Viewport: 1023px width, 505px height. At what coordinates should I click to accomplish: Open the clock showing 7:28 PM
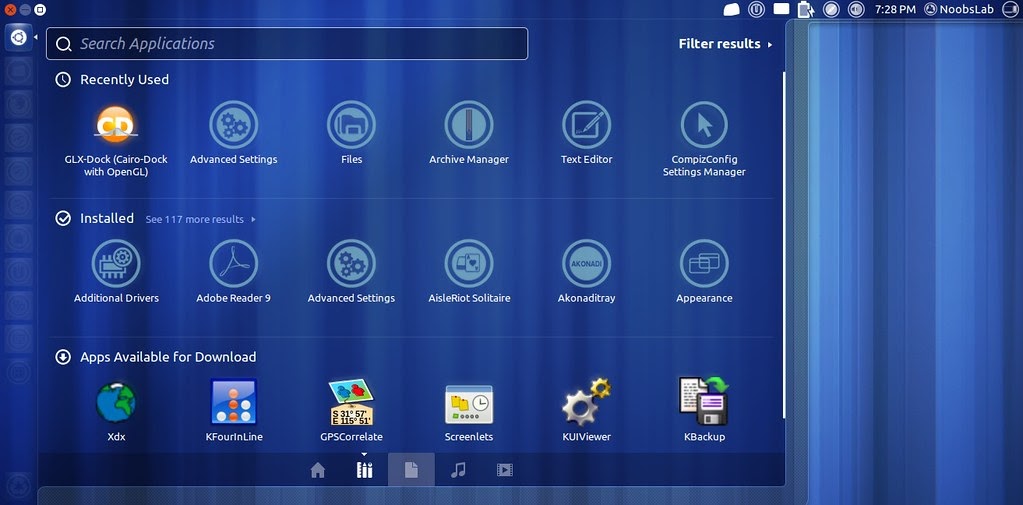click(x=895, y=9)
